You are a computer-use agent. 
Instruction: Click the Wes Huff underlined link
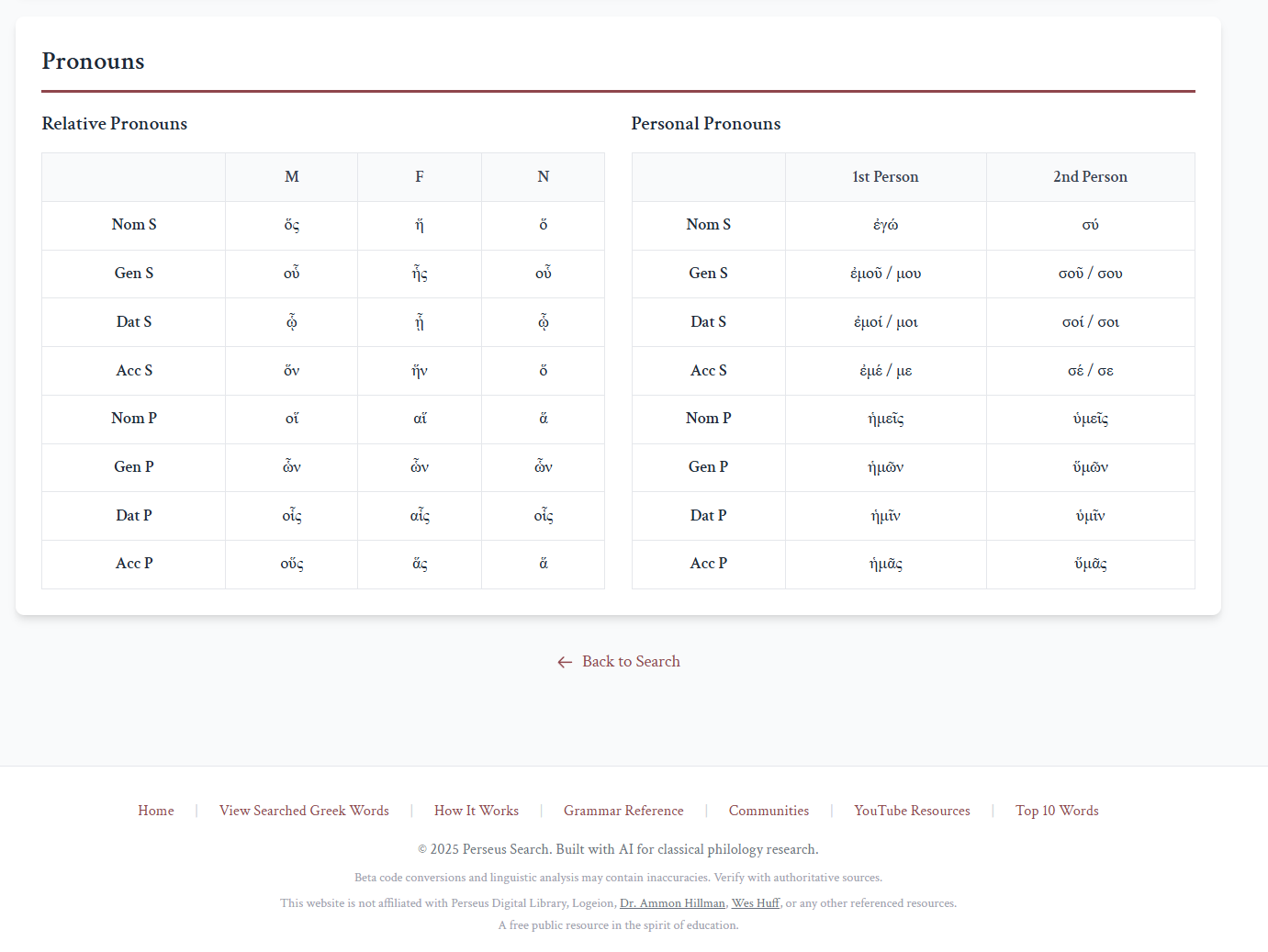coord(755,902)
